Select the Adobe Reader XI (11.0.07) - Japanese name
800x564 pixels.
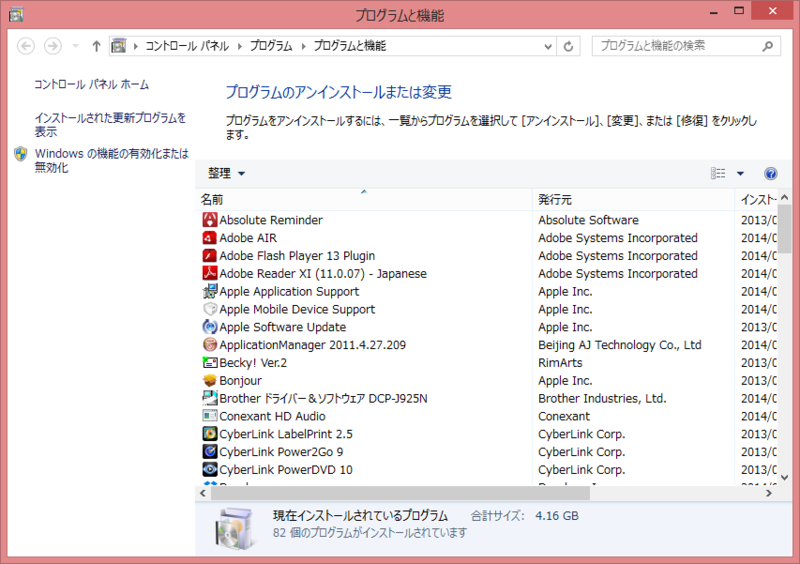click(323, 274)
